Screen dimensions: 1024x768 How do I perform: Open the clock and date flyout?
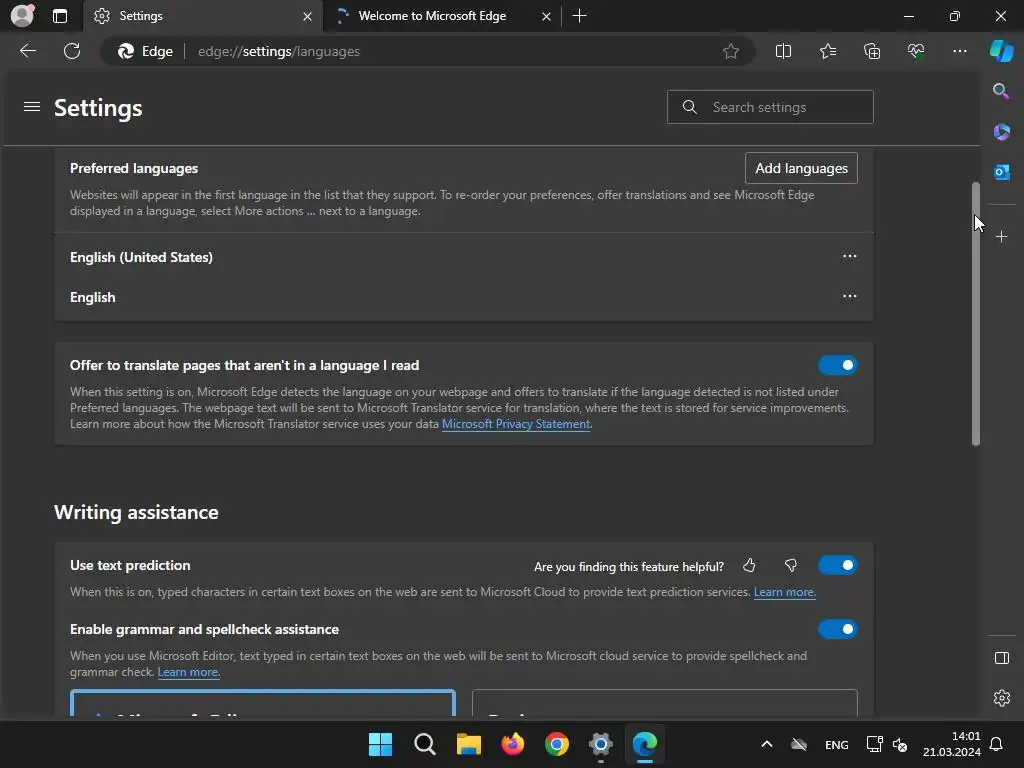click(952, 744)
